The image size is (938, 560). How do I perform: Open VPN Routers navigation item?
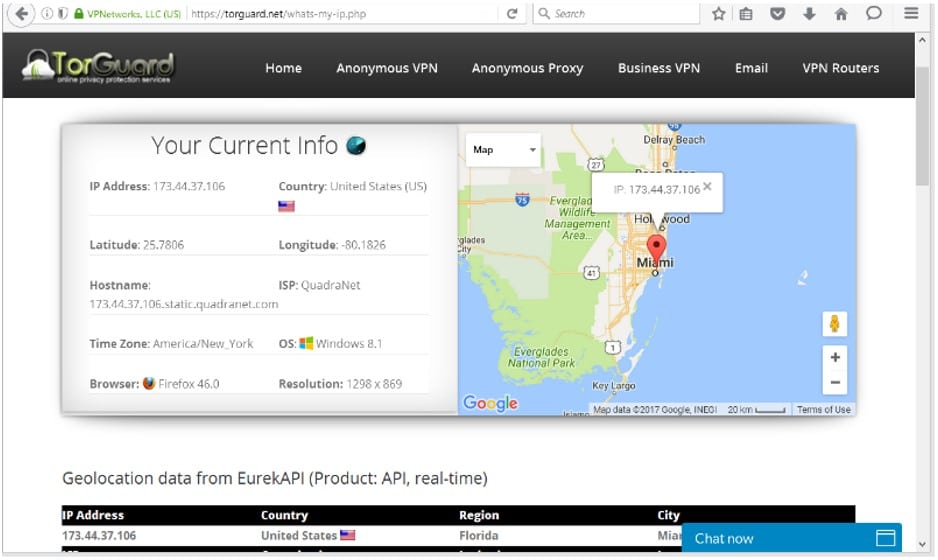coord(840,68)
